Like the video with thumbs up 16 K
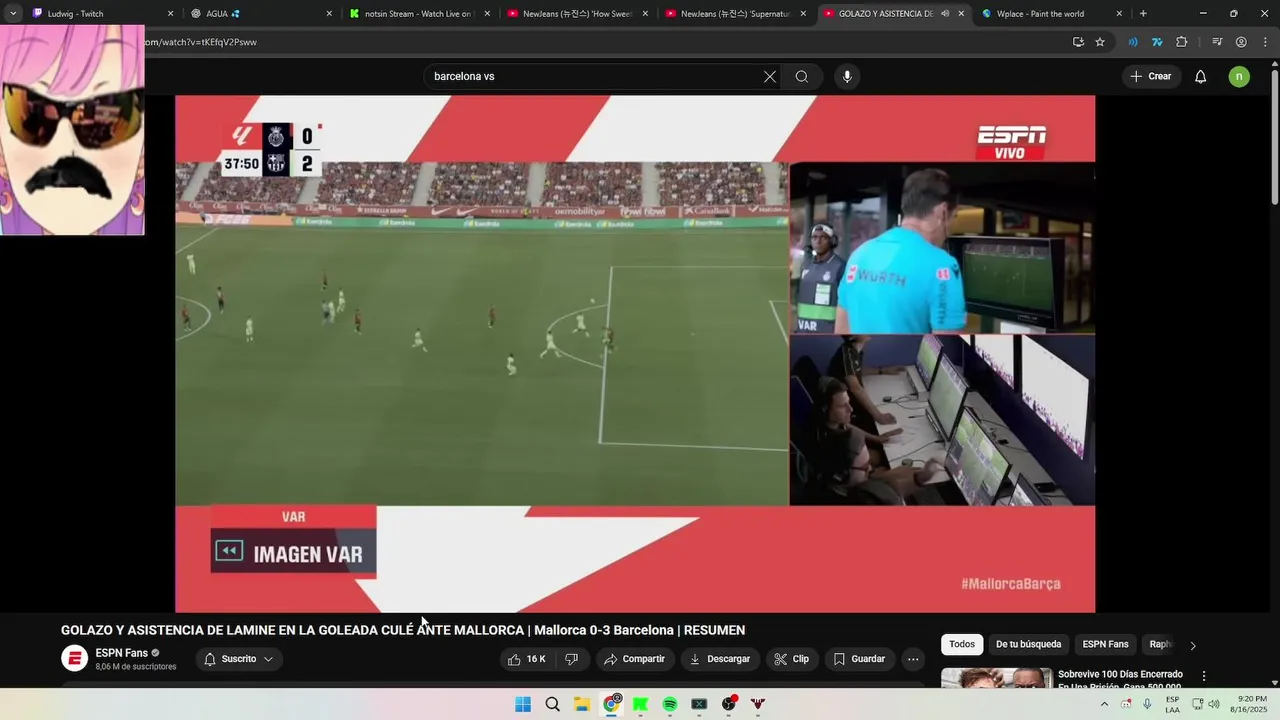 tap(528, 659)
